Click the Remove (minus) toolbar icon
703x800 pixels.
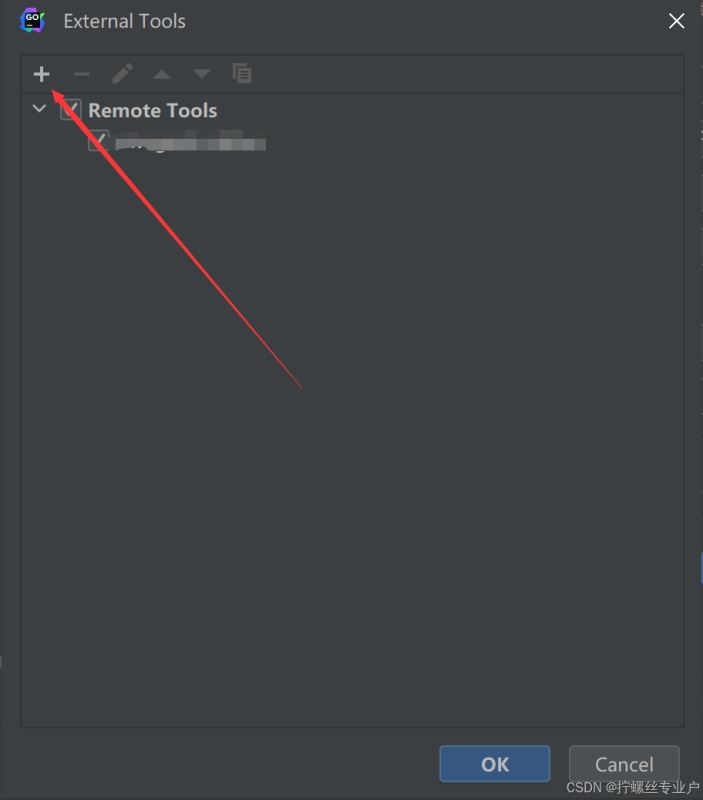tap(82, 74)
